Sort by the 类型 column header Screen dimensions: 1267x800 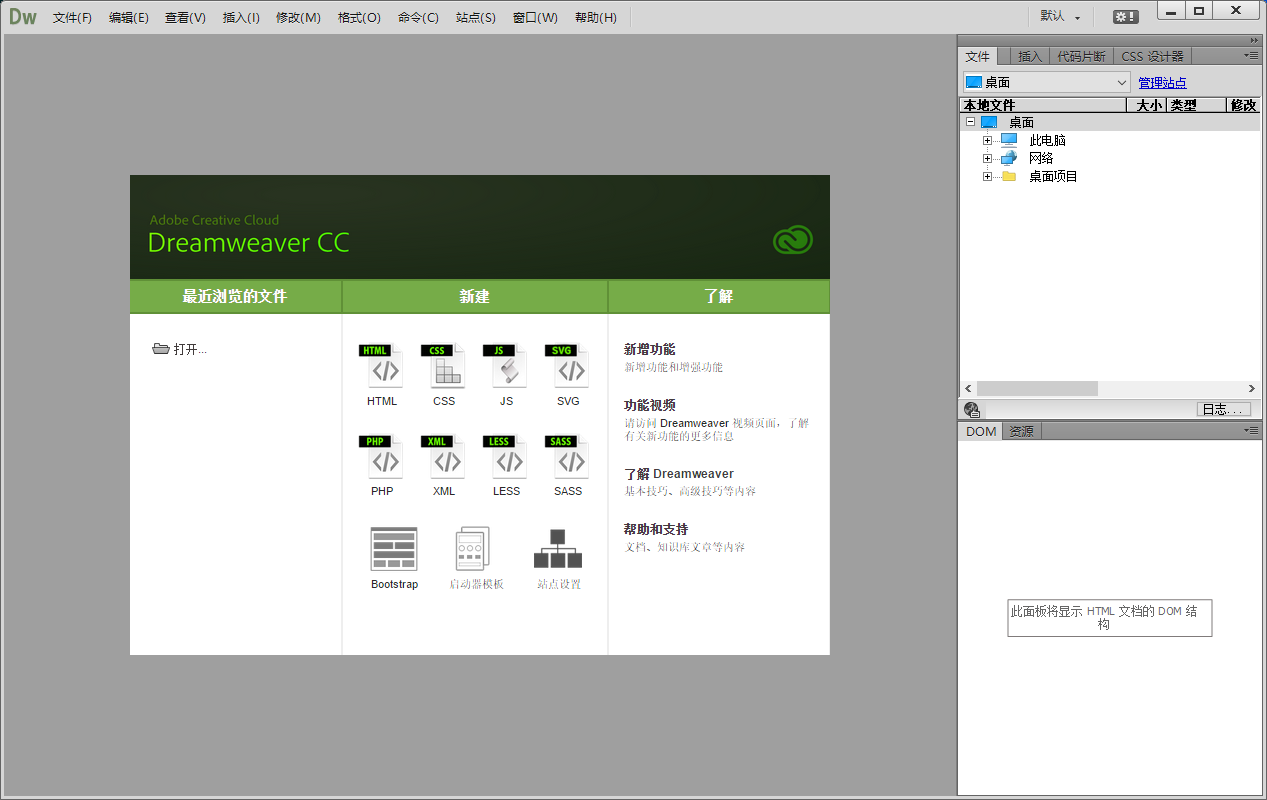pyautogui.click(x=1196, y=105)
